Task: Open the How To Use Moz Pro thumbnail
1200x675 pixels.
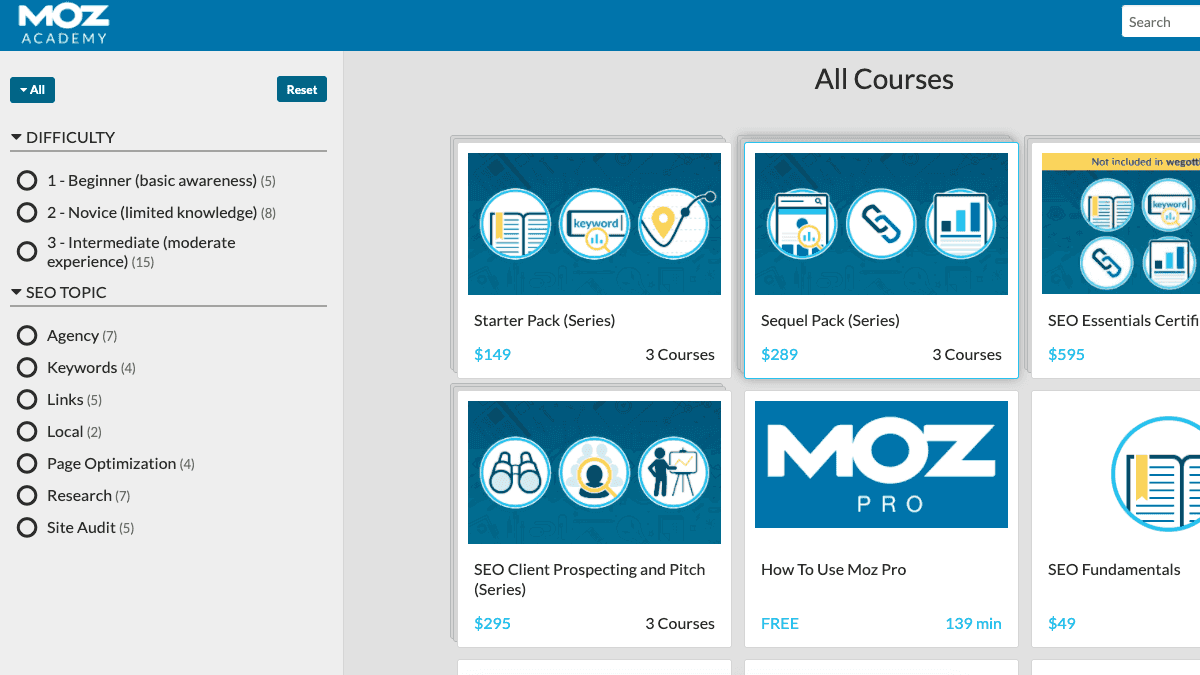Action: [881, 464]
